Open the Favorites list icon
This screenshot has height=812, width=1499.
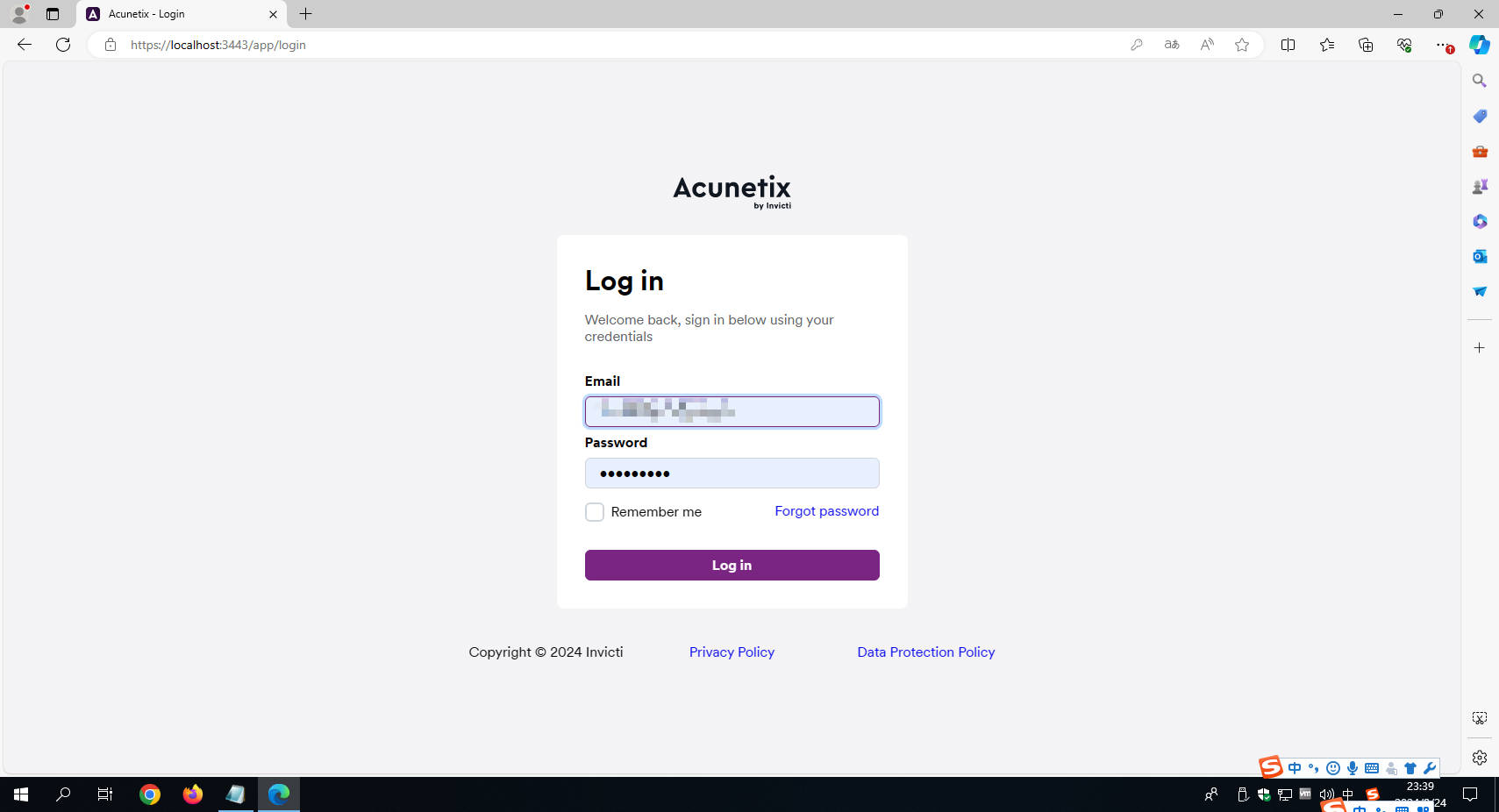click(x=1327, y=45)
